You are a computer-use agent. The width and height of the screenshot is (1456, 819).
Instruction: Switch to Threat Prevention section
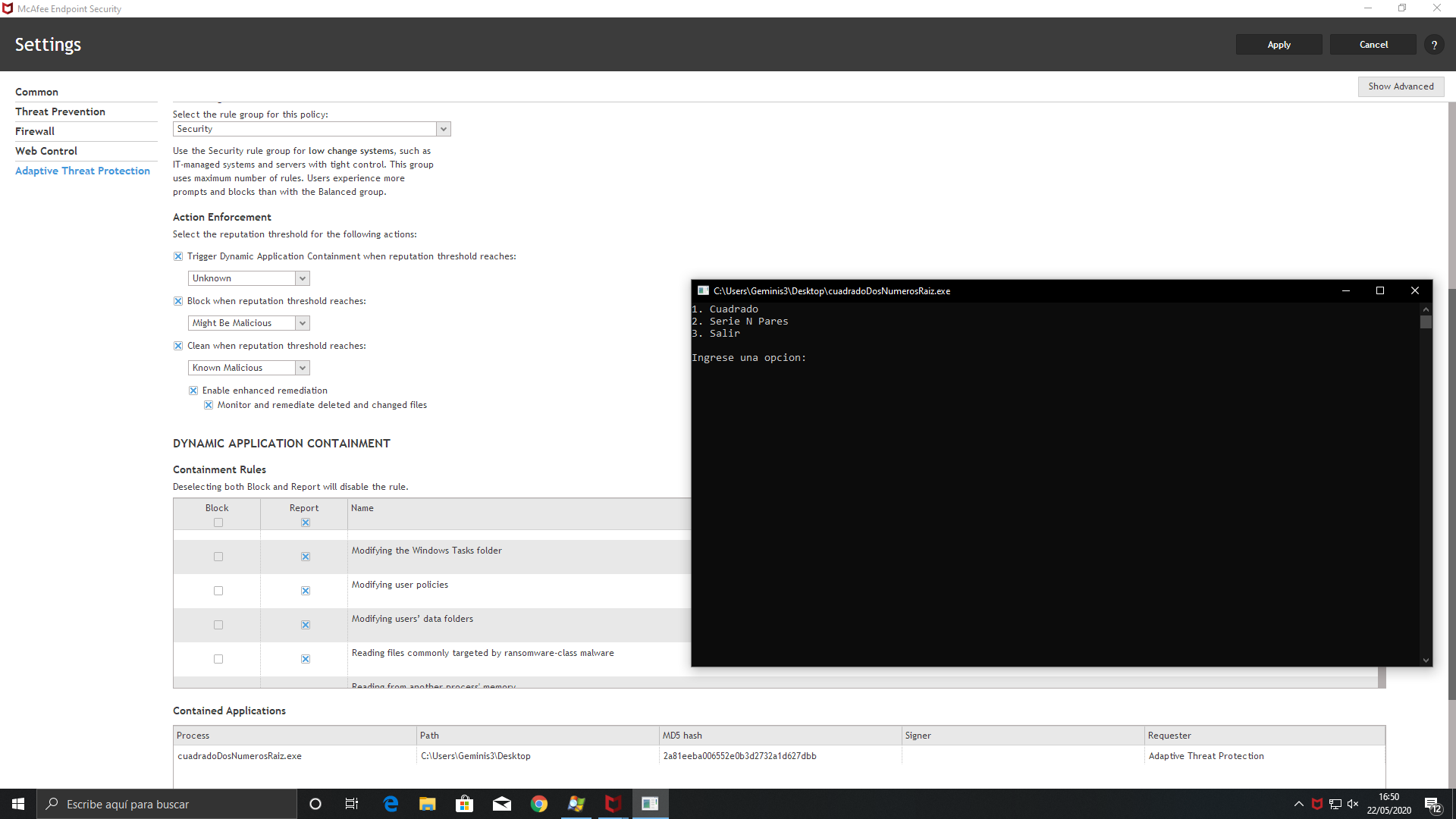coord(60,111)
